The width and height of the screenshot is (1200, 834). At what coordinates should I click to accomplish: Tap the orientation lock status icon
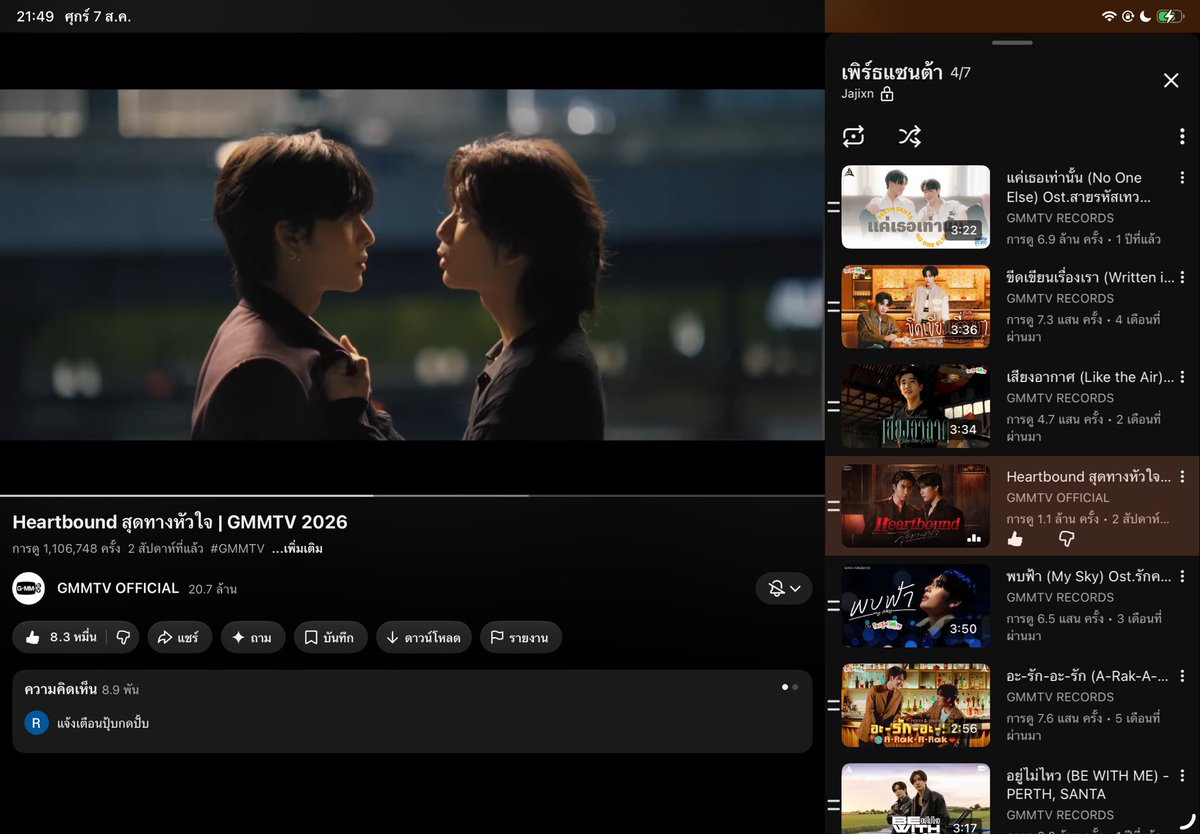pos(1128,16)
